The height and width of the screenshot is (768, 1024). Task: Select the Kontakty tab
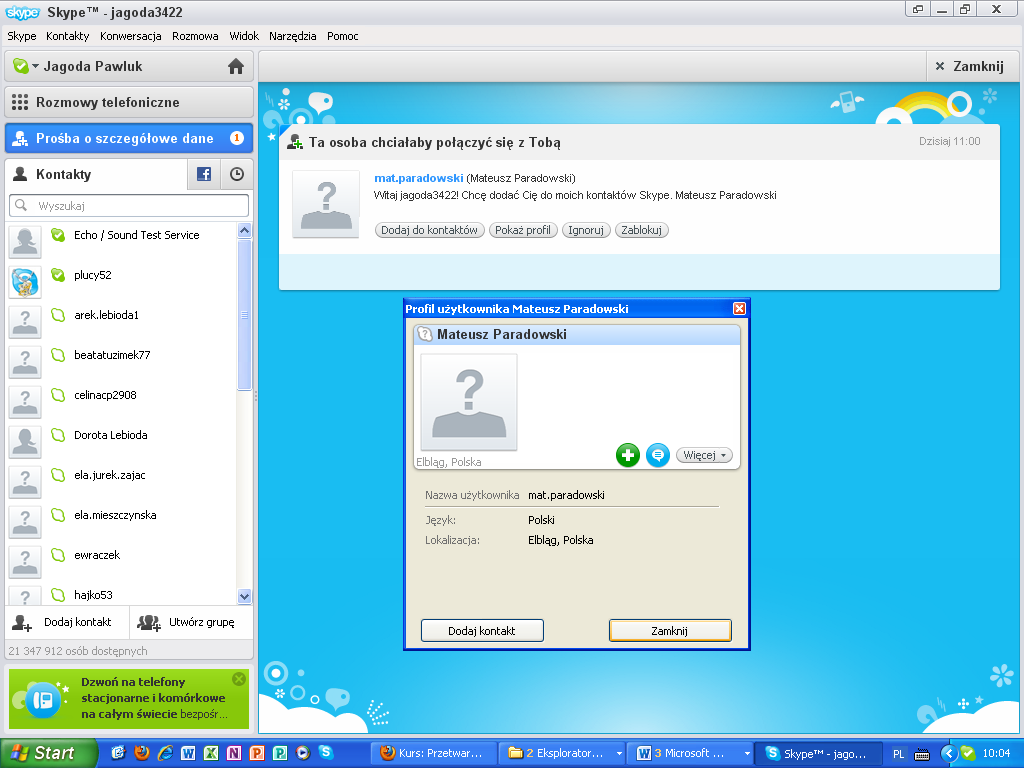pos(96,174)
